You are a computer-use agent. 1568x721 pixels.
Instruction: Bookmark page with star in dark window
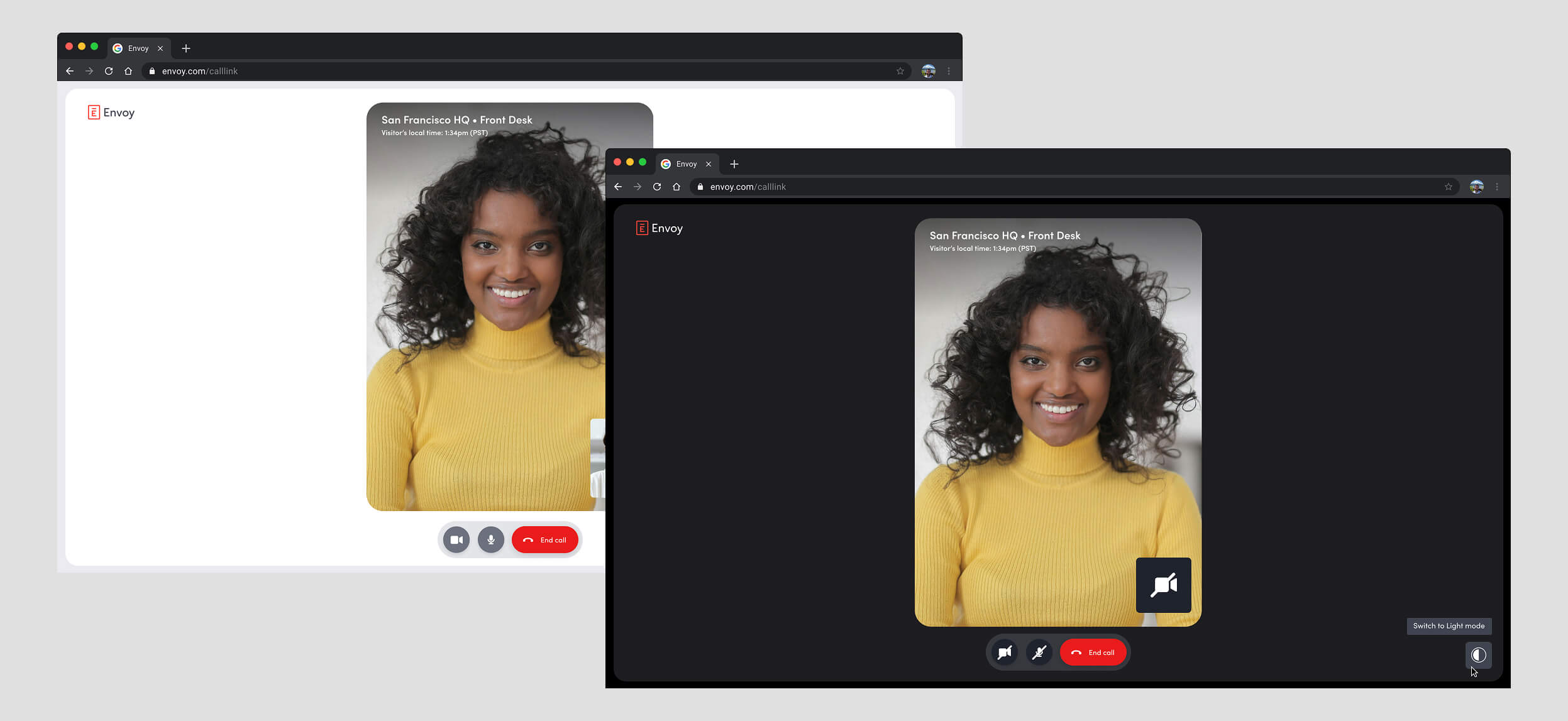point(1448,187)
